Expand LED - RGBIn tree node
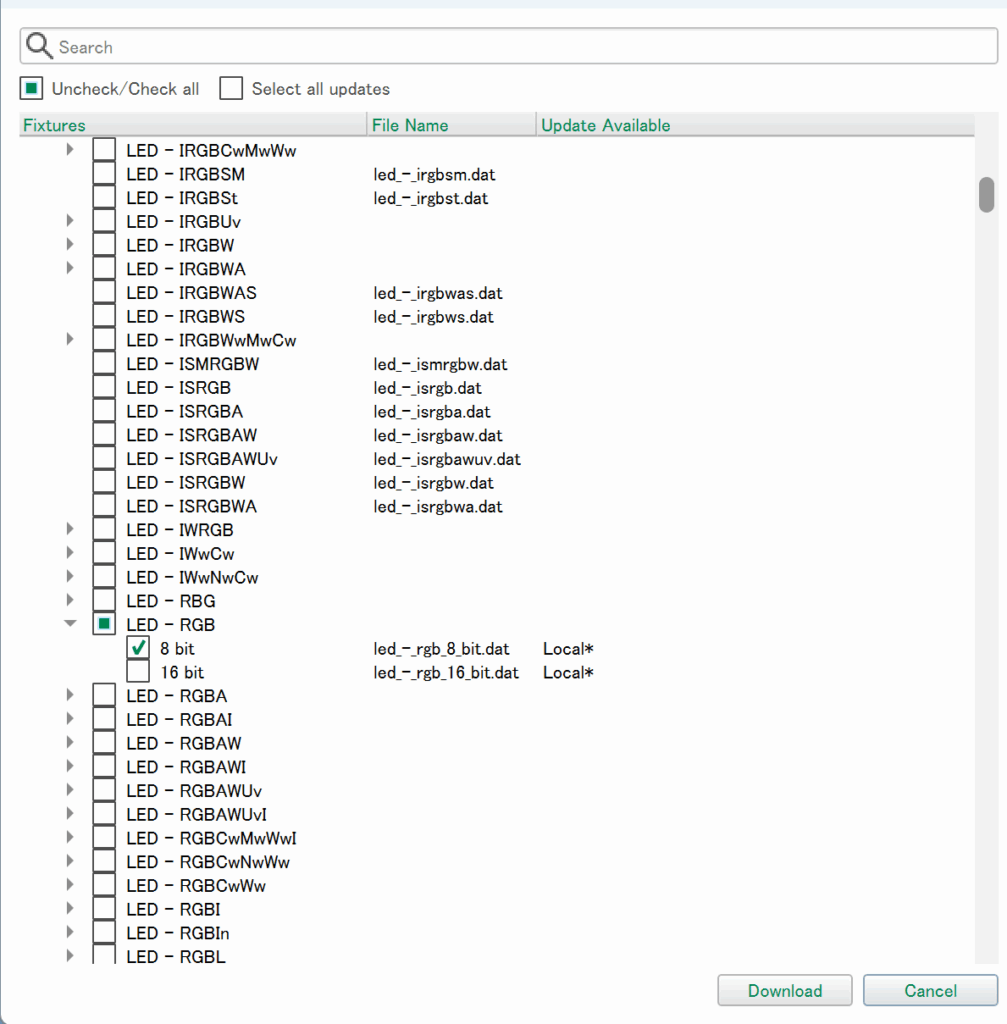1007x1024 pixels. 70,933
